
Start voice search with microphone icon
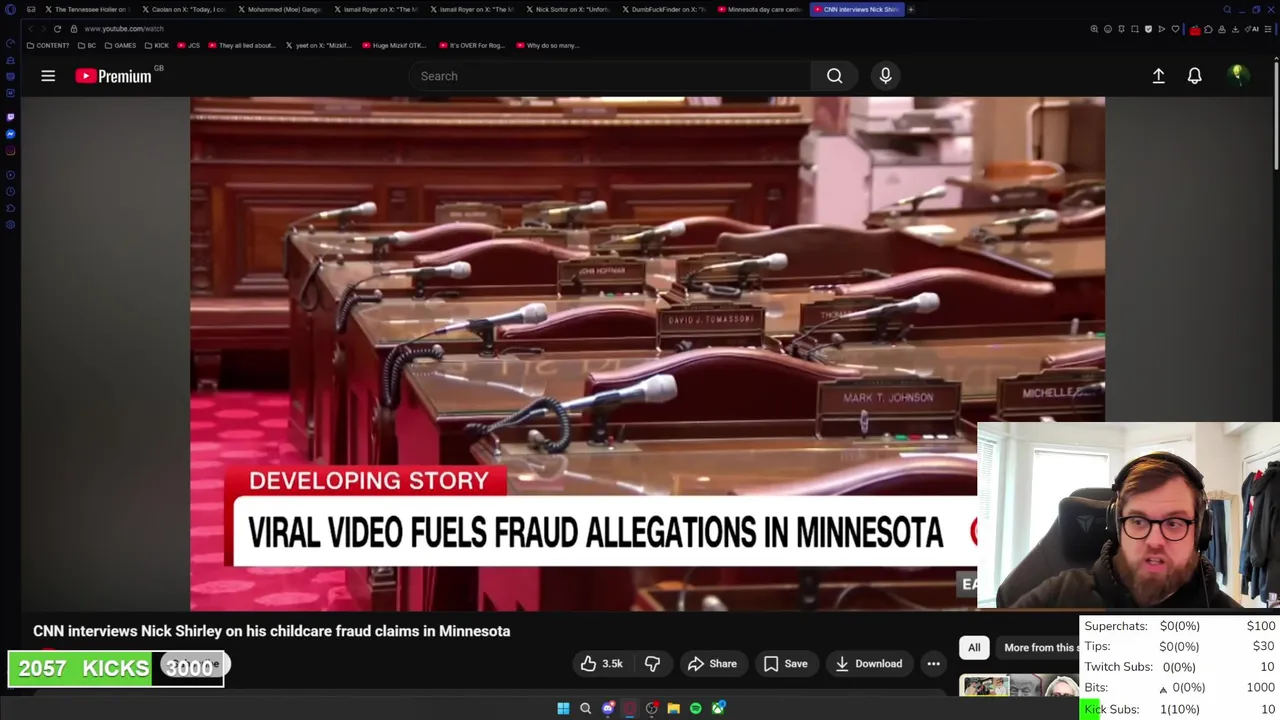pyautogui.click(x=885, y=76)
